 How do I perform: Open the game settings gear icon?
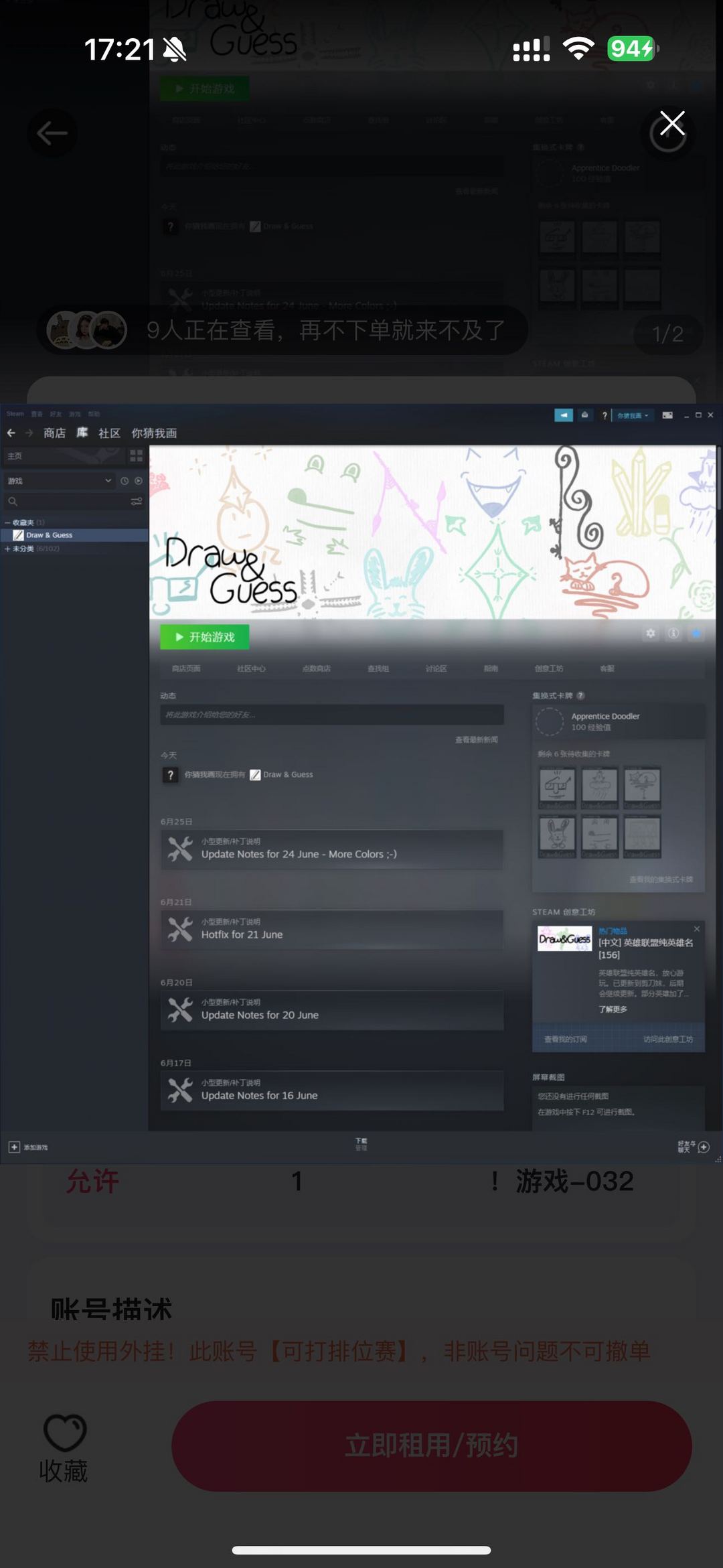(x=651, y=634)
